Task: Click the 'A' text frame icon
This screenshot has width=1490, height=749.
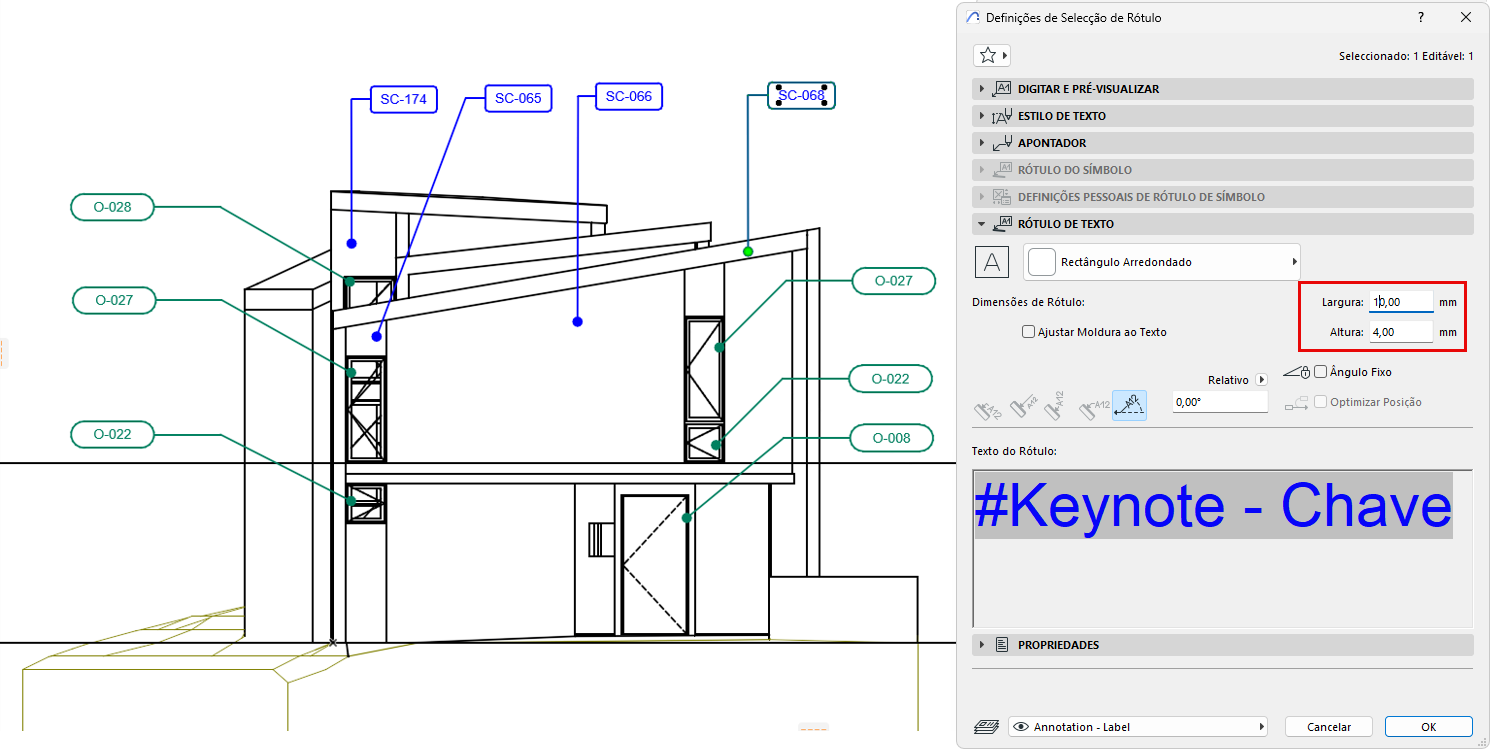Action: click(992, 262)
